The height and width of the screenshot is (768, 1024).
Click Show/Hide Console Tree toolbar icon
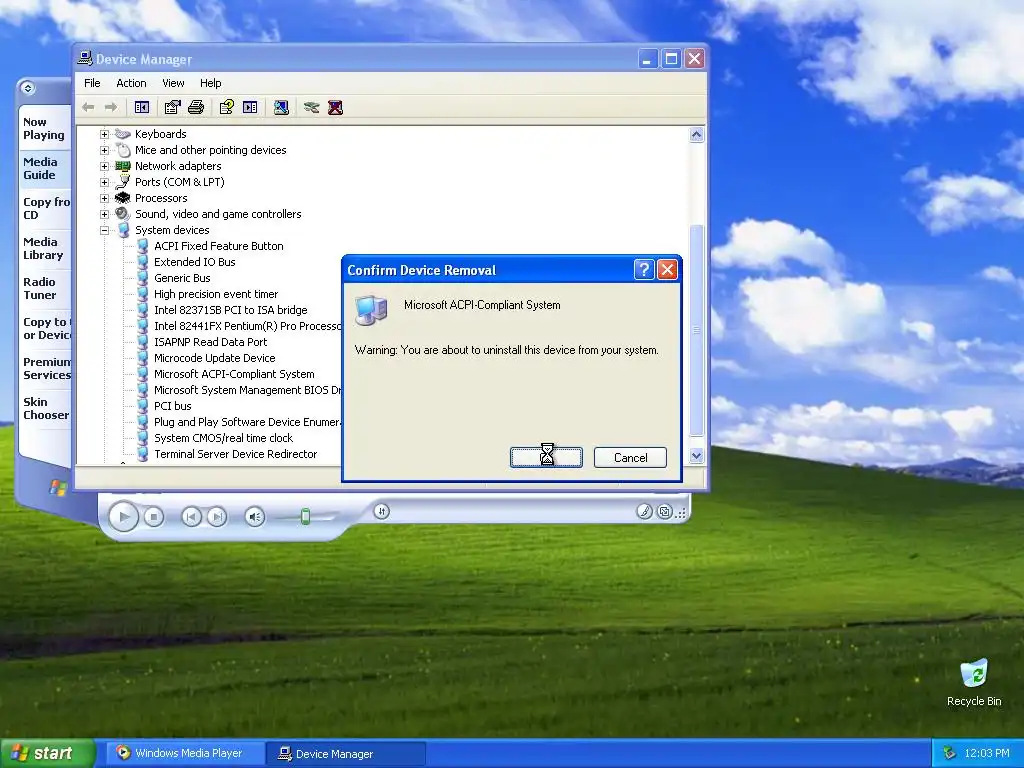point(142,107)
